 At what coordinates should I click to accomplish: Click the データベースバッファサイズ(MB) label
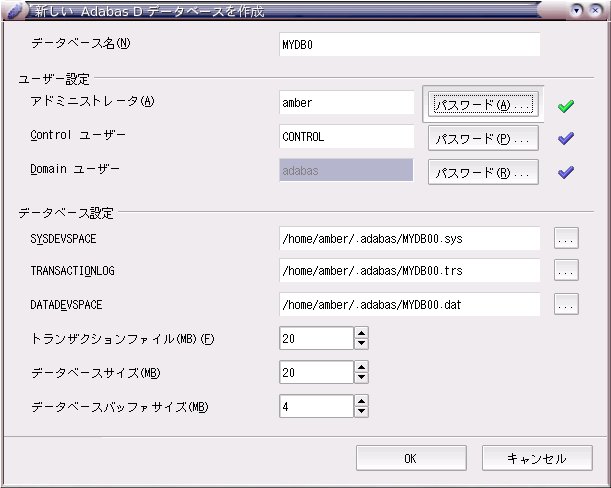pyautogui.click(x=120, y=407)
